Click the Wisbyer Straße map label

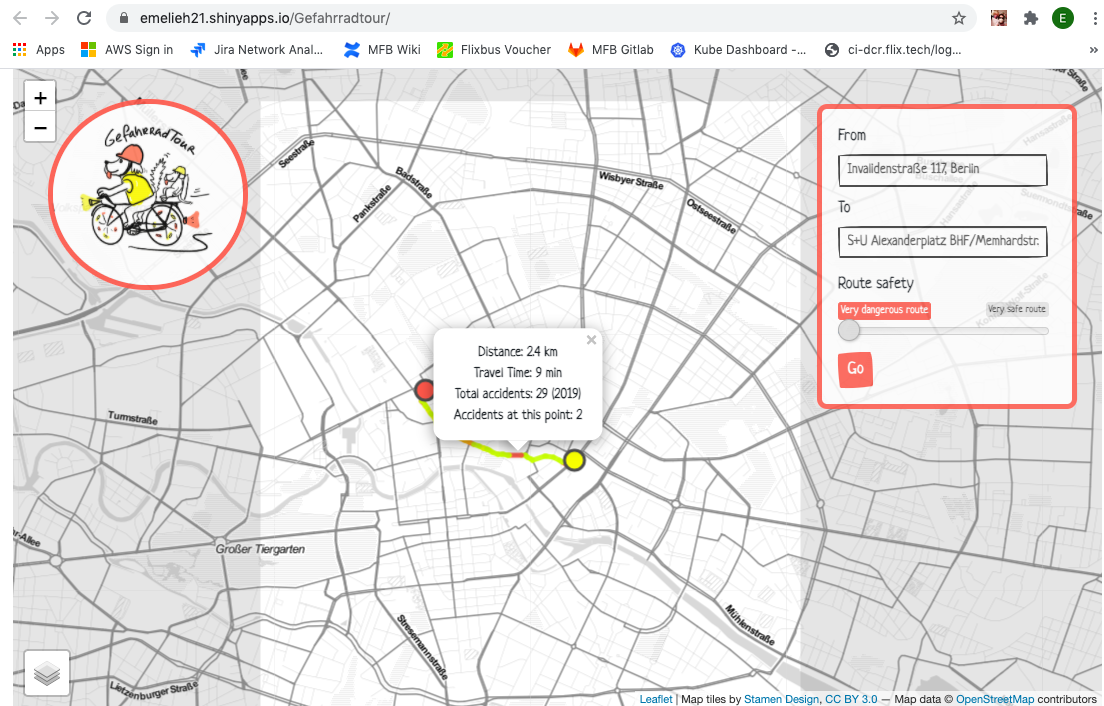point(631,179)
